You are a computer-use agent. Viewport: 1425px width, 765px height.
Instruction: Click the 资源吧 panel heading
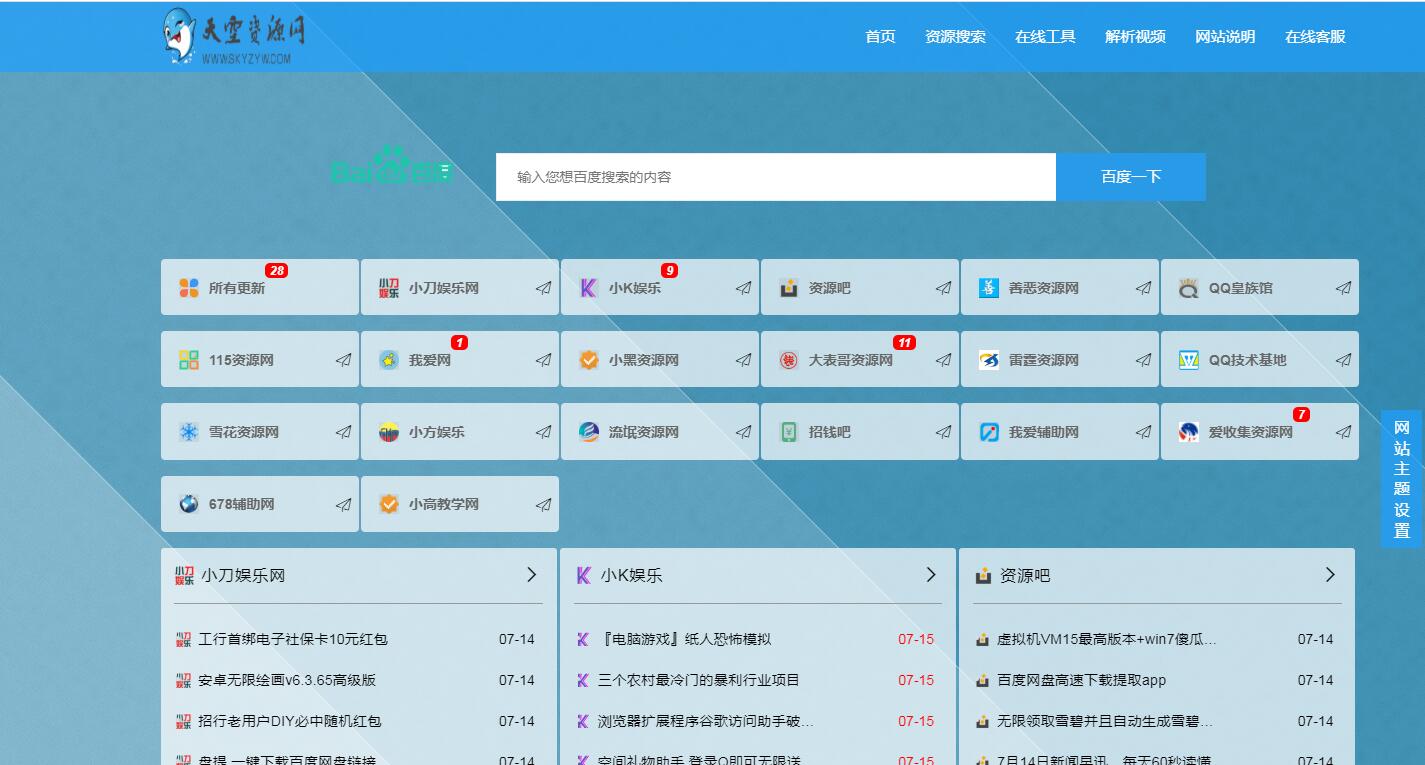tap(1025, 575)
